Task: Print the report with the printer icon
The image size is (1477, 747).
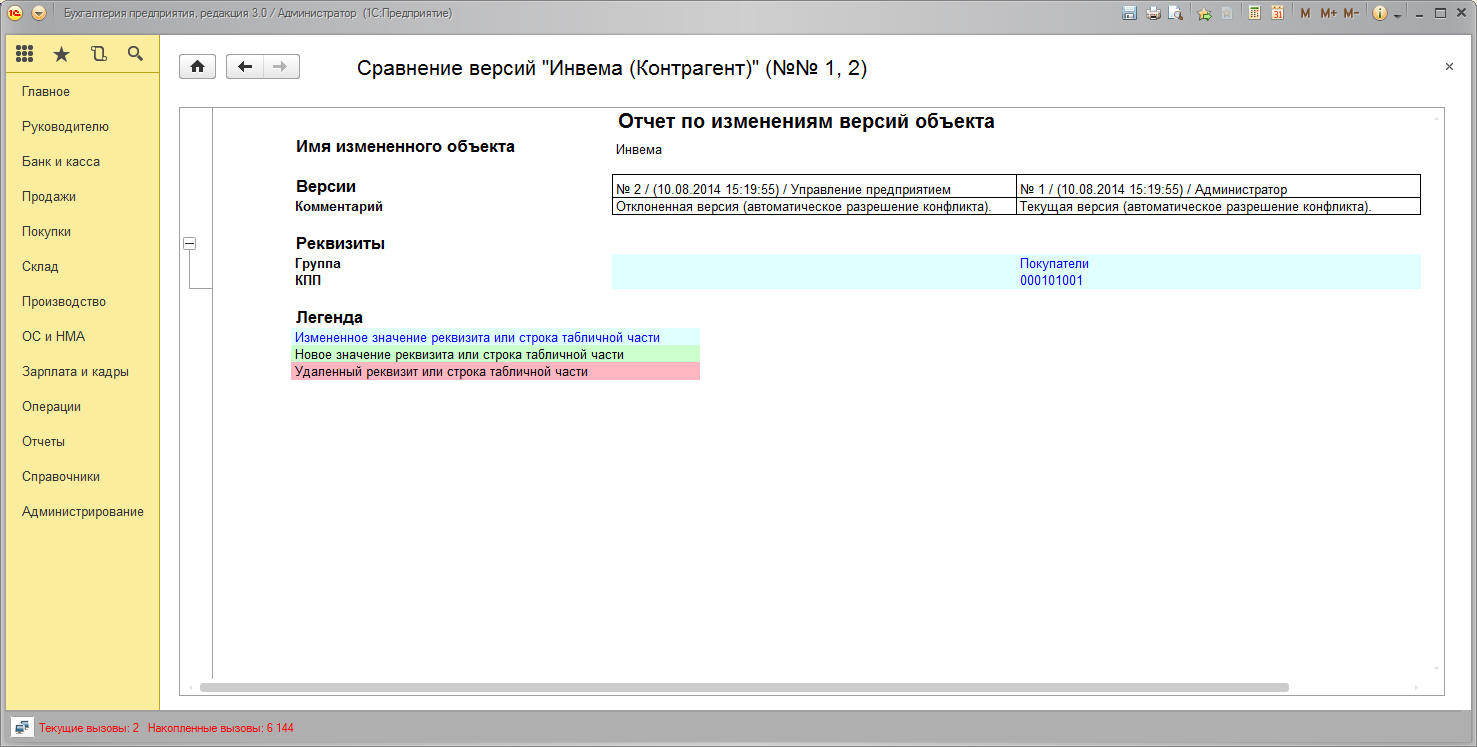Action: click(1153, 13)
